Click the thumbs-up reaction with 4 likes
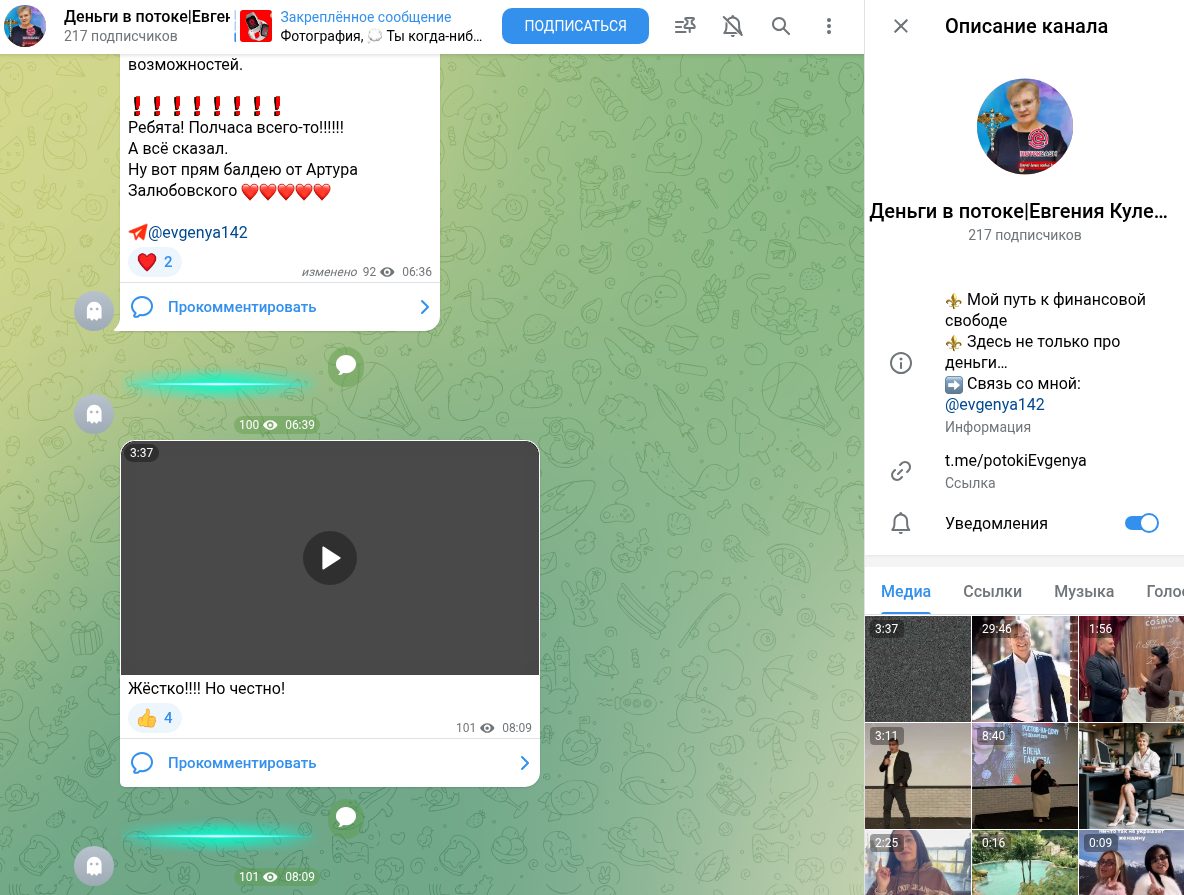Viewport: 1184px width, 895px height. click(155, 718)
